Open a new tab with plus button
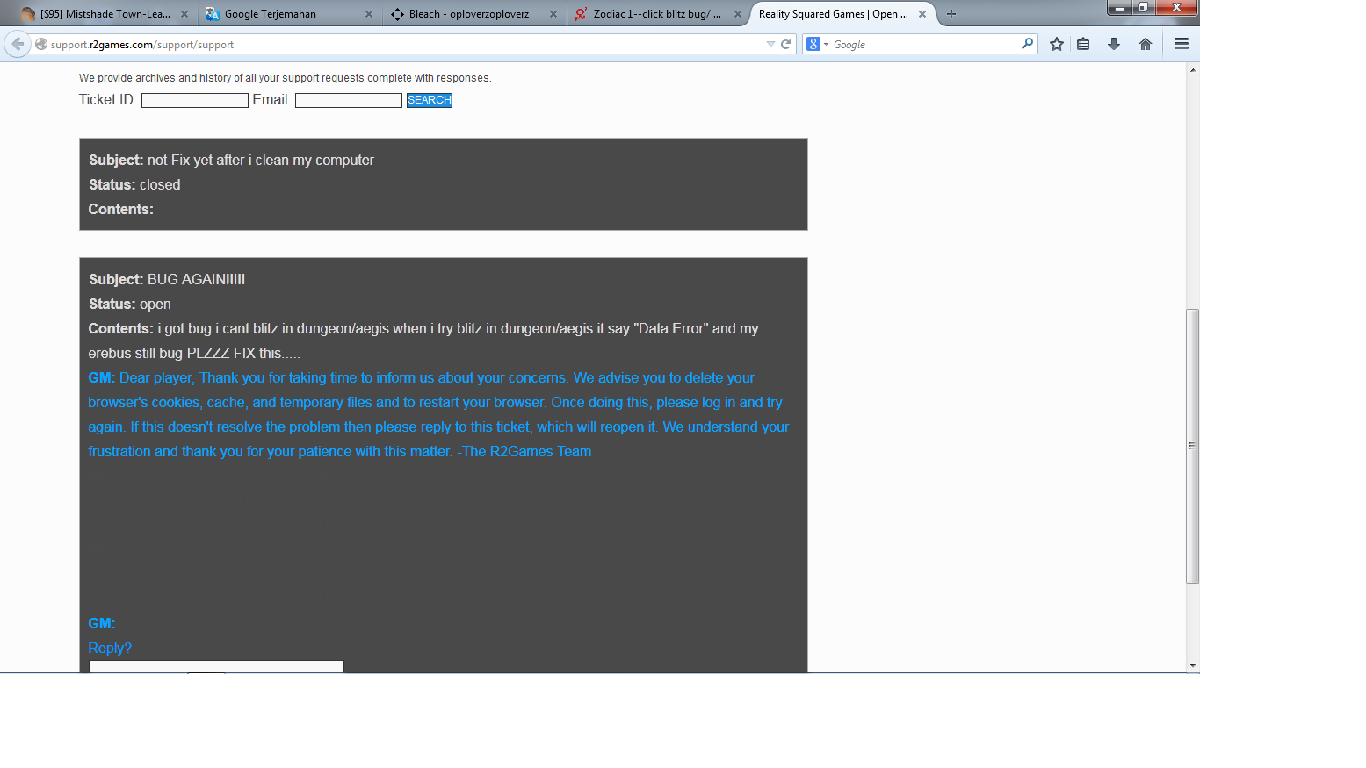The image size is (1366, 768). tap(951, 14)
